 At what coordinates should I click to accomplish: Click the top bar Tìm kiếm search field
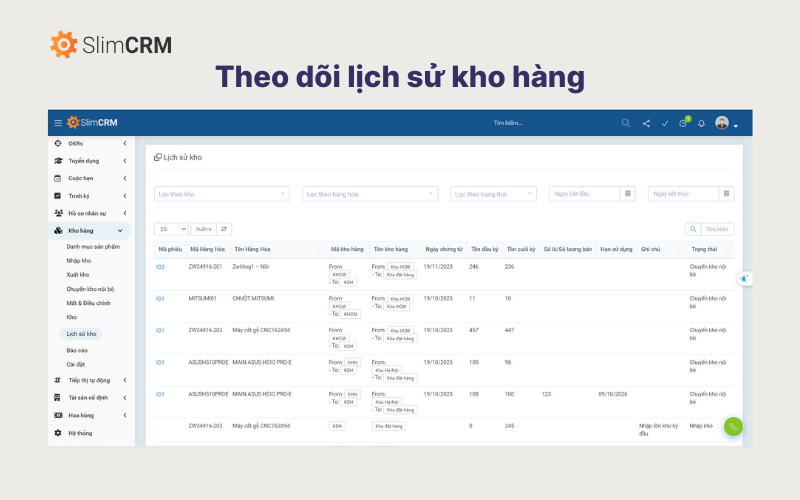click(507, 123)
